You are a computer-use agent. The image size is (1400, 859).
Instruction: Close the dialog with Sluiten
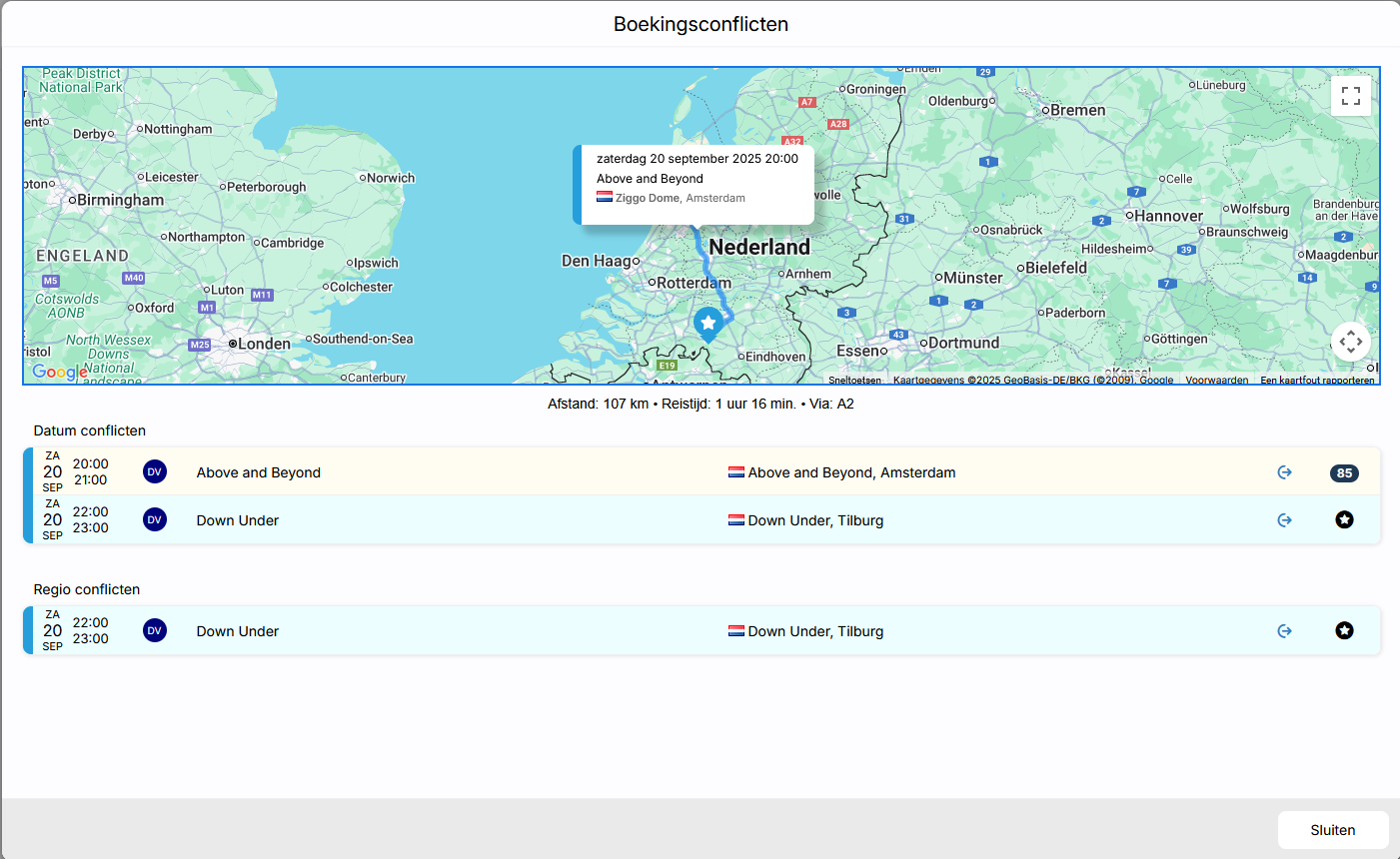[x=1333, y=830]
